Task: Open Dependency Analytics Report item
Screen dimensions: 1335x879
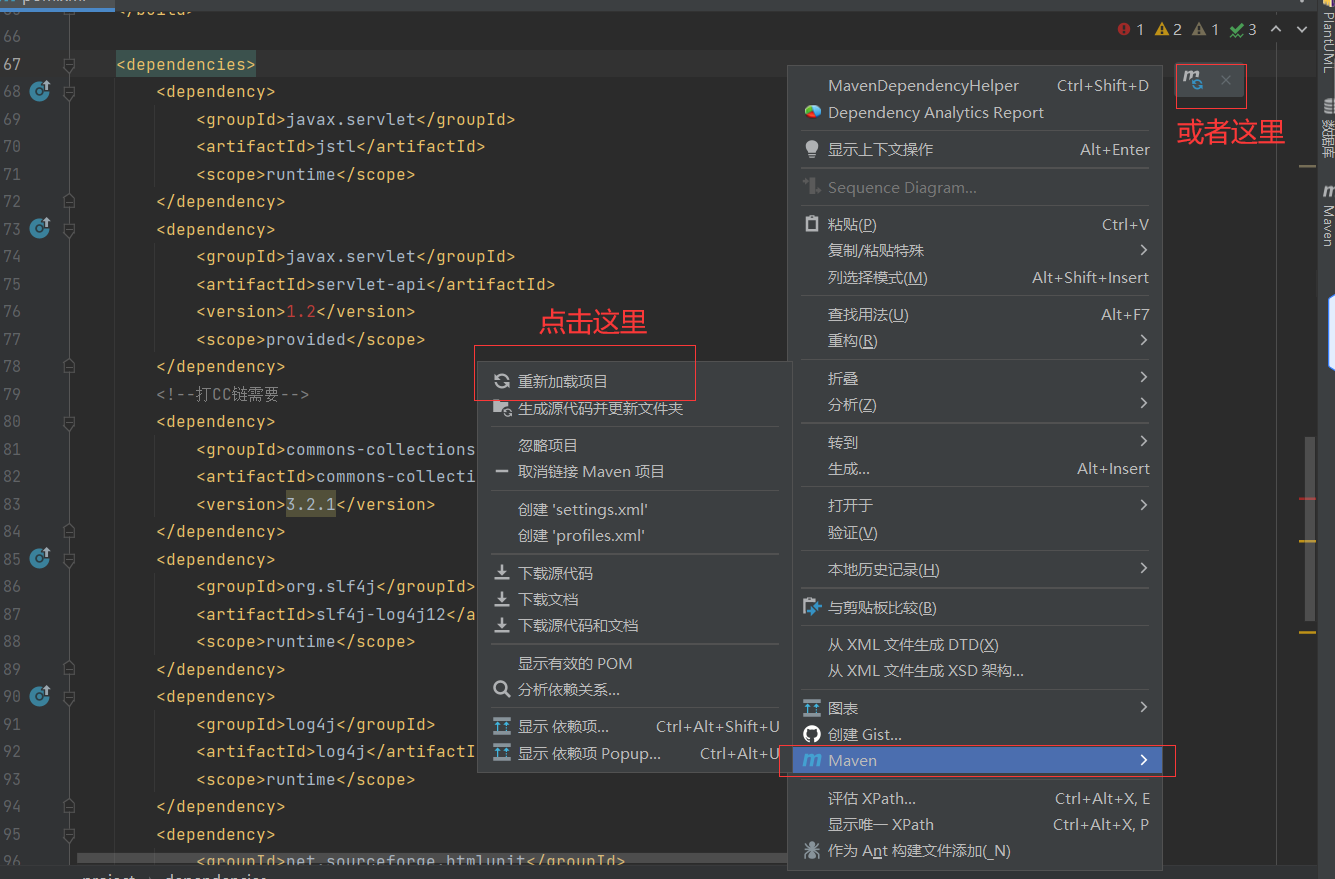Action: pyautogui.click(x=975, y=112)
